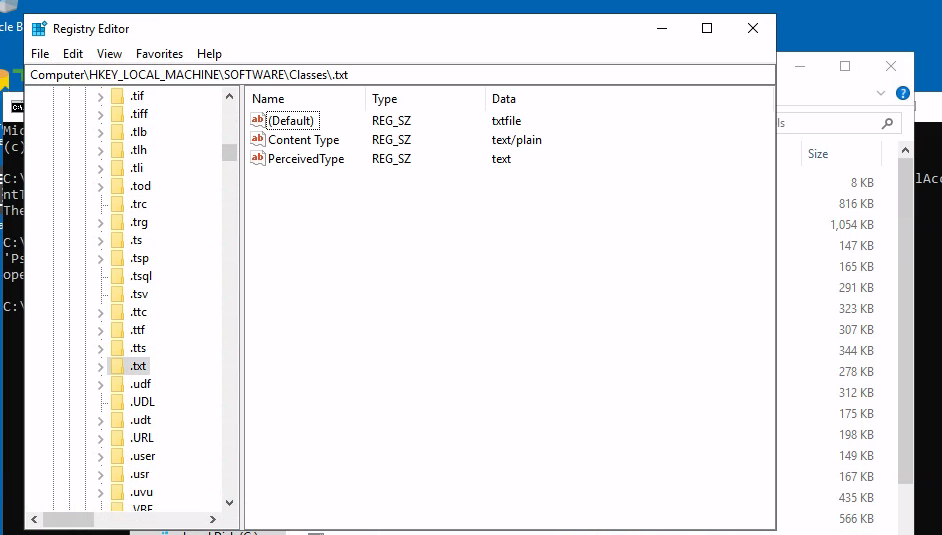Select the .udt key folder icon
942x535 pixels.
(x=118, y=420)
